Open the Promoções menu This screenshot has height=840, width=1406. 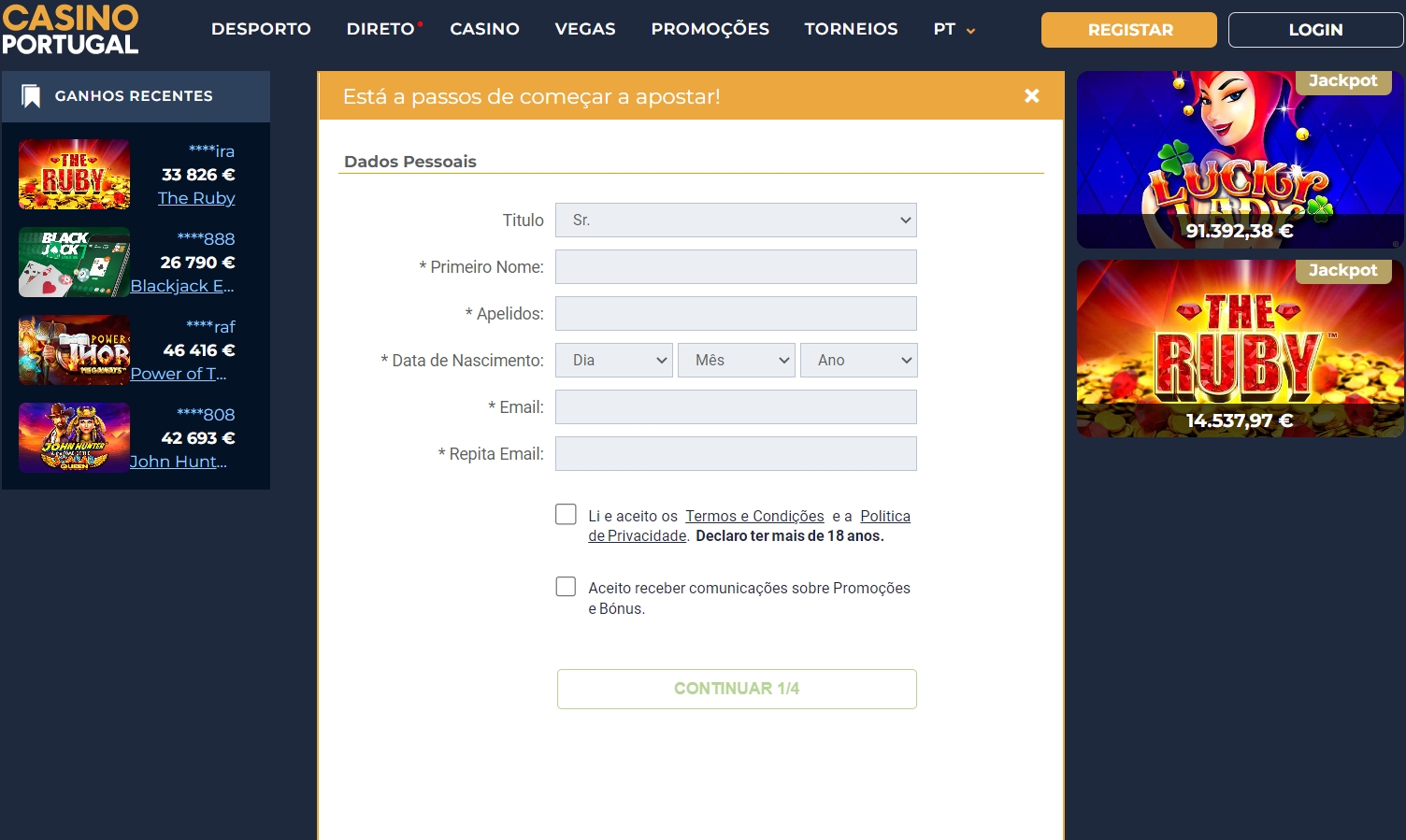tap(710, 29)
